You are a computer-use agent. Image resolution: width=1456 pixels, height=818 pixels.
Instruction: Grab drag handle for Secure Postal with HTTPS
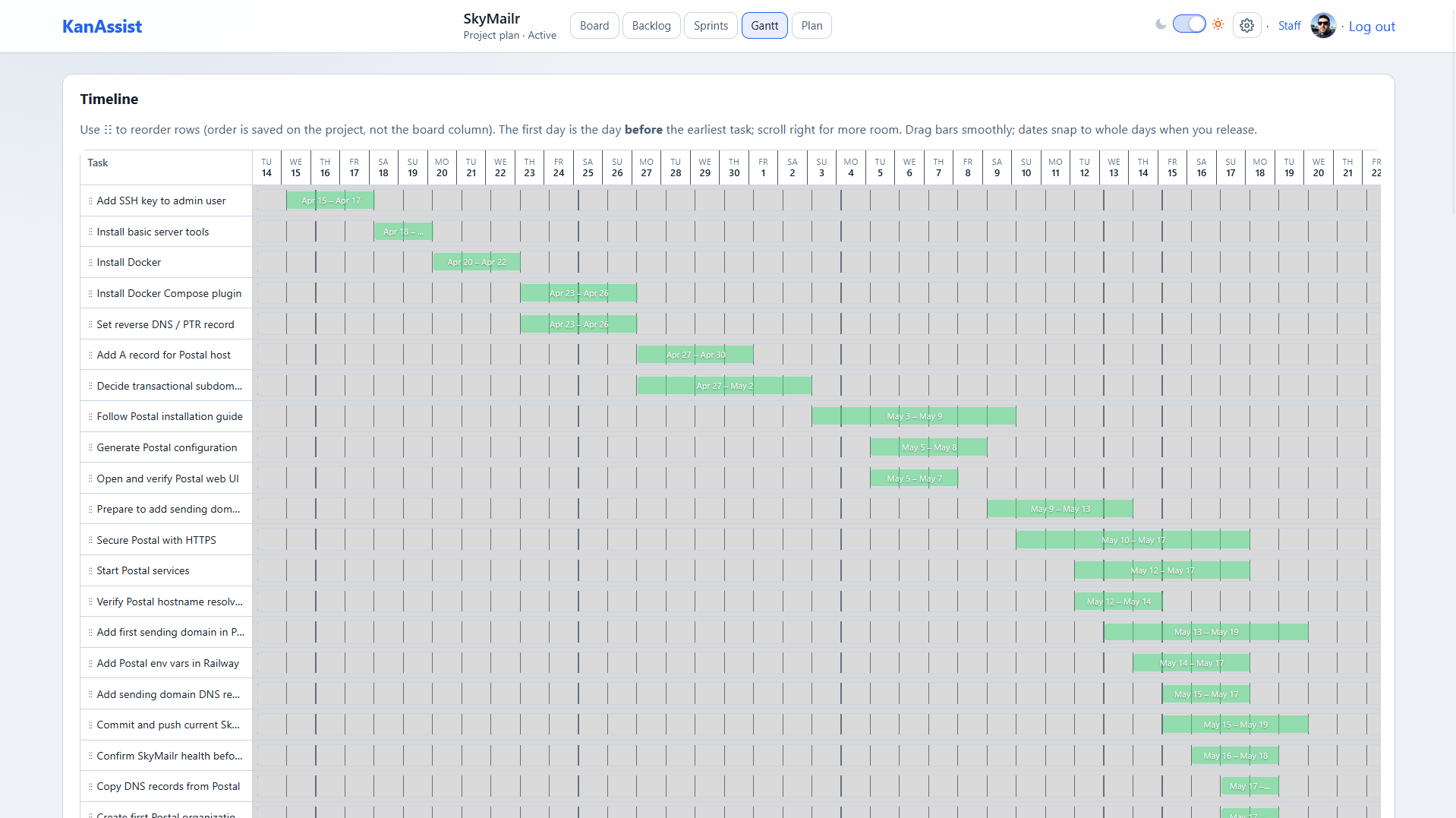click(90, 541)
